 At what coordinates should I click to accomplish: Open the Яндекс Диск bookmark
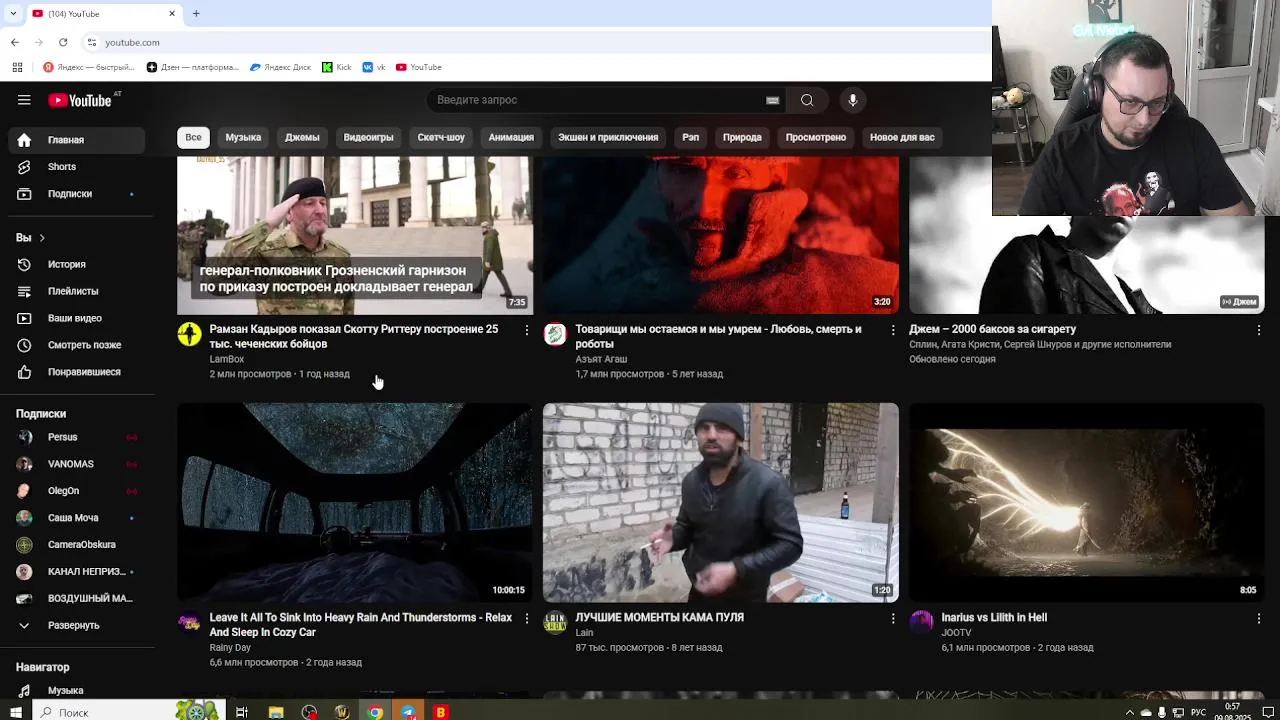click(280, 67)
